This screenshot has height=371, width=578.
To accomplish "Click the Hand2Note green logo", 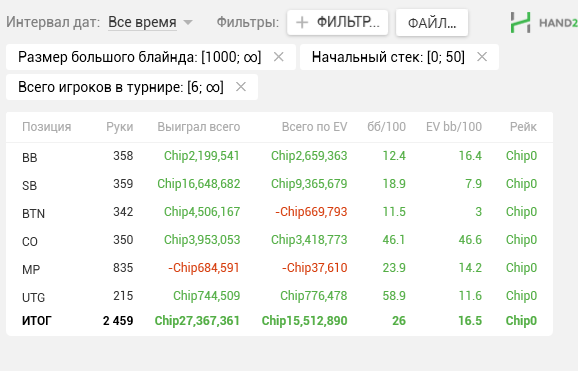I will (x=520, y=22).
